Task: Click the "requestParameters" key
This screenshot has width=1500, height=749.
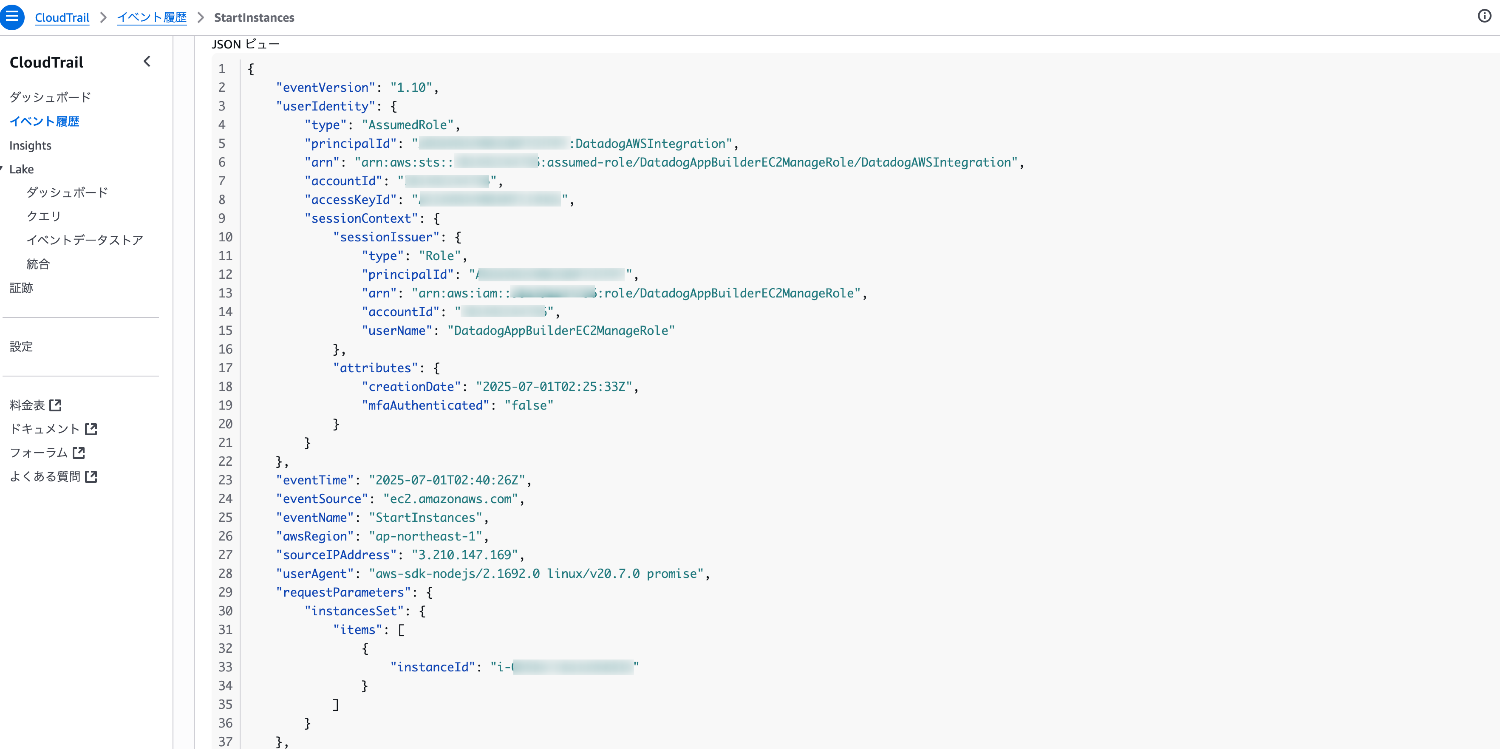Action: [x=344, y=592]
